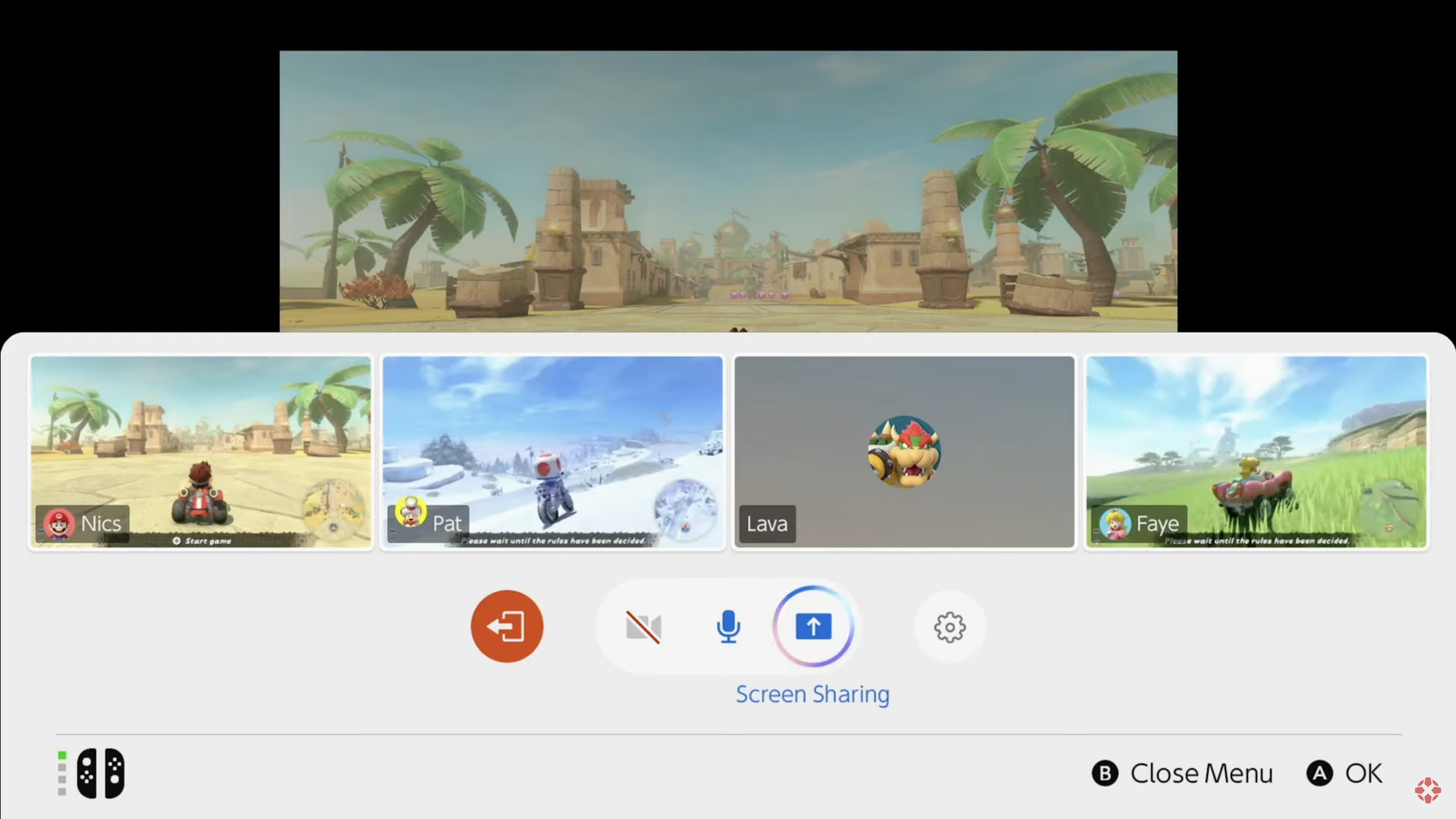This screenshot has width=1456, height=819.
Task: Click Peach avatar next to Faye
Action: (x=1115, y=524)
